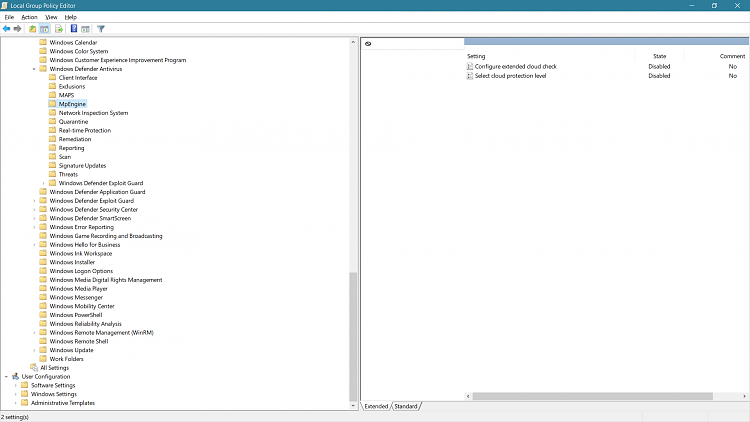Select Windows Media Digital Rights Management
The image size is (750, 422).
106,280
